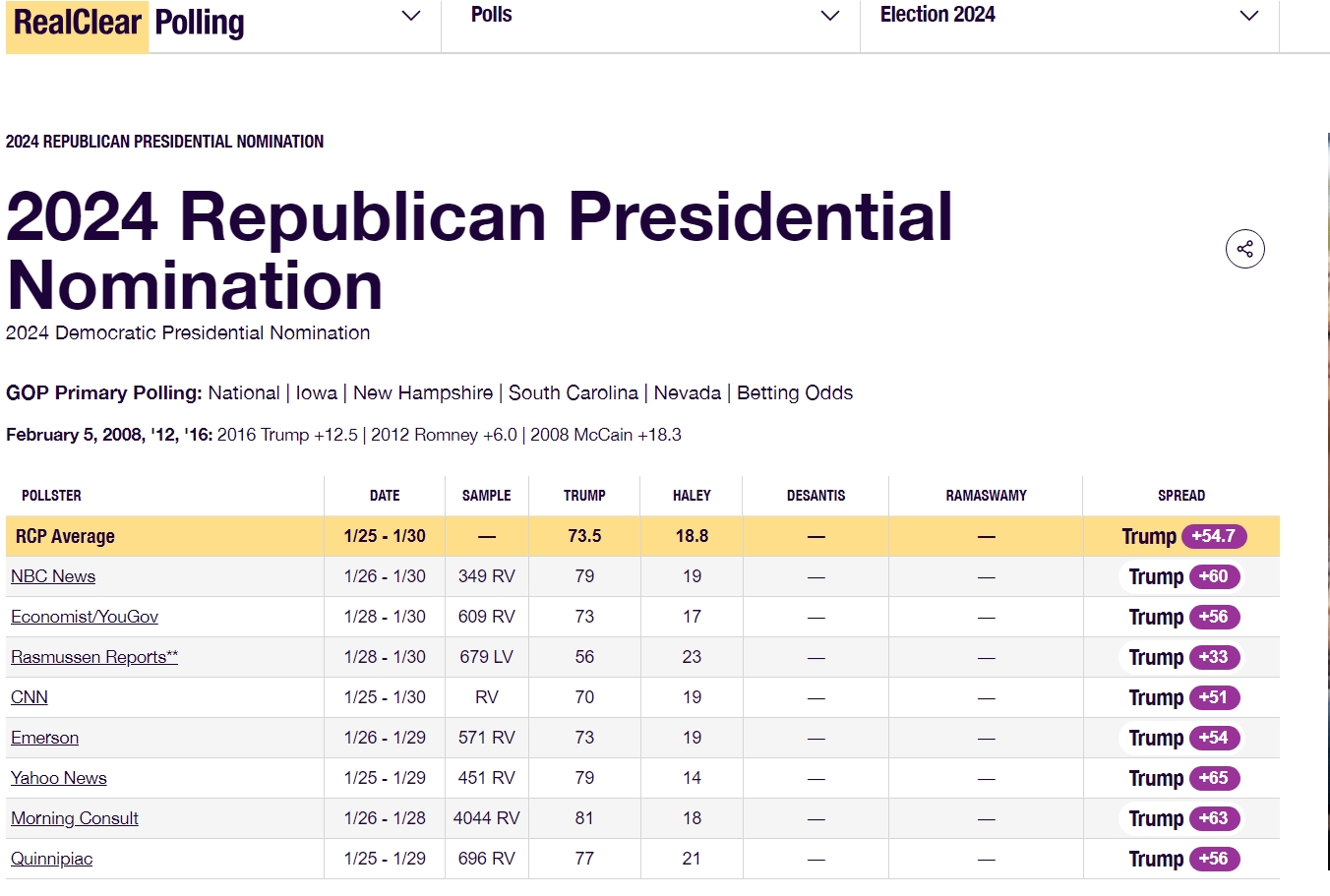Open the Betting Odds link
Viewport: 1330px width, 896px height.
[795, 393]
